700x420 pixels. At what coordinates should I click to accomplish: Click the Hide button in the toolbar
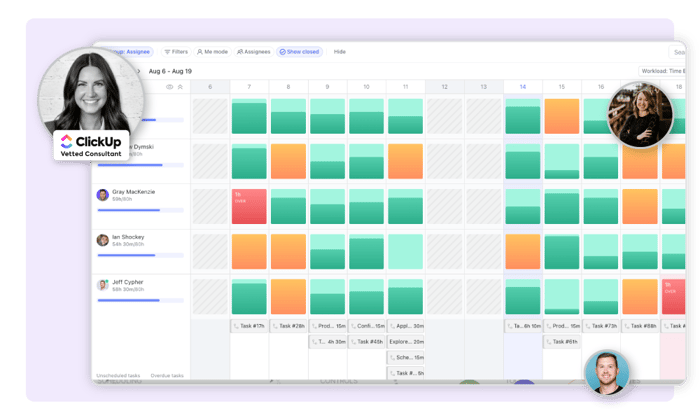[x=340, y=52]
